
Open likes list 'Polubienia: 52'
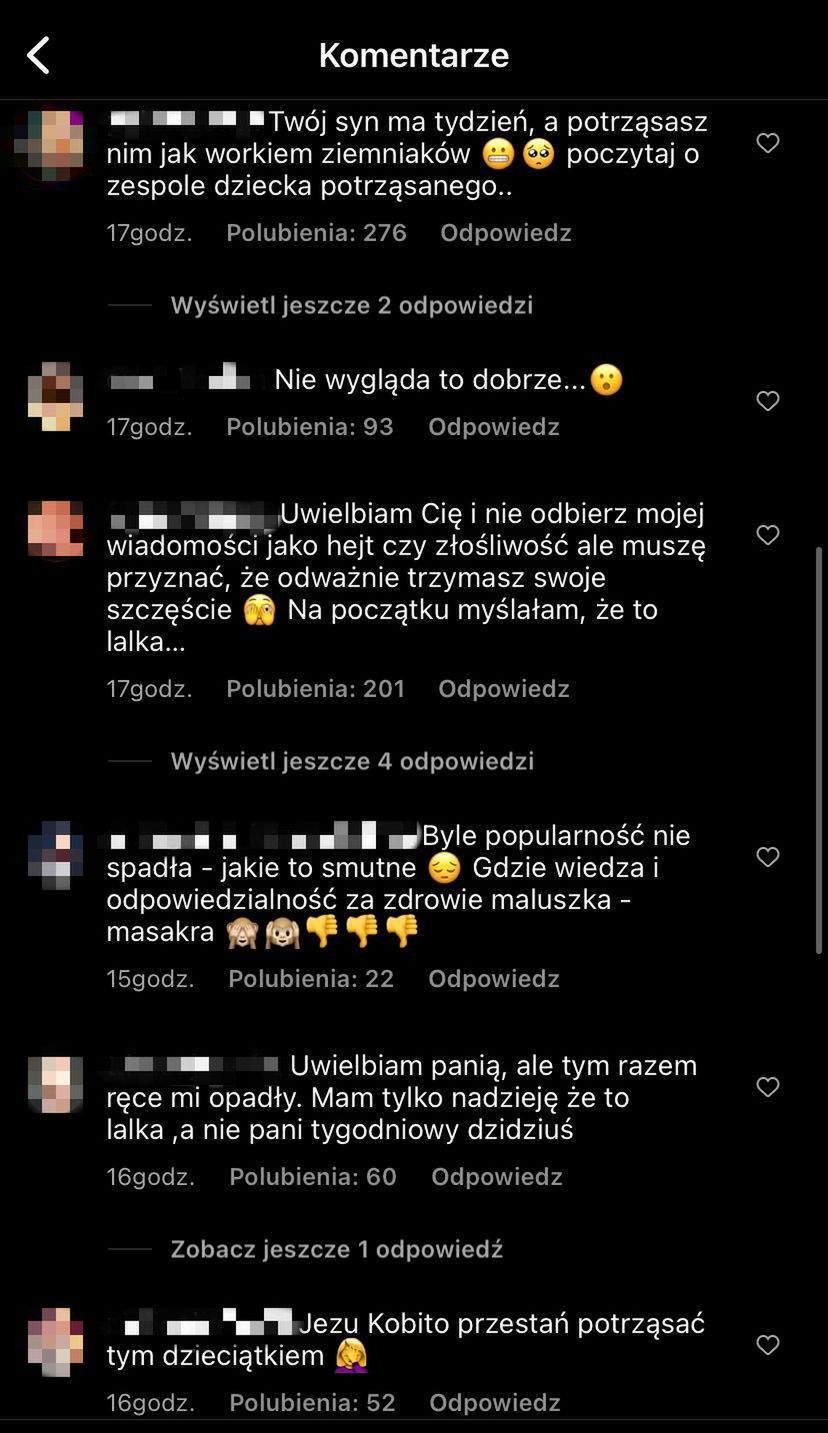[312, 1403]
